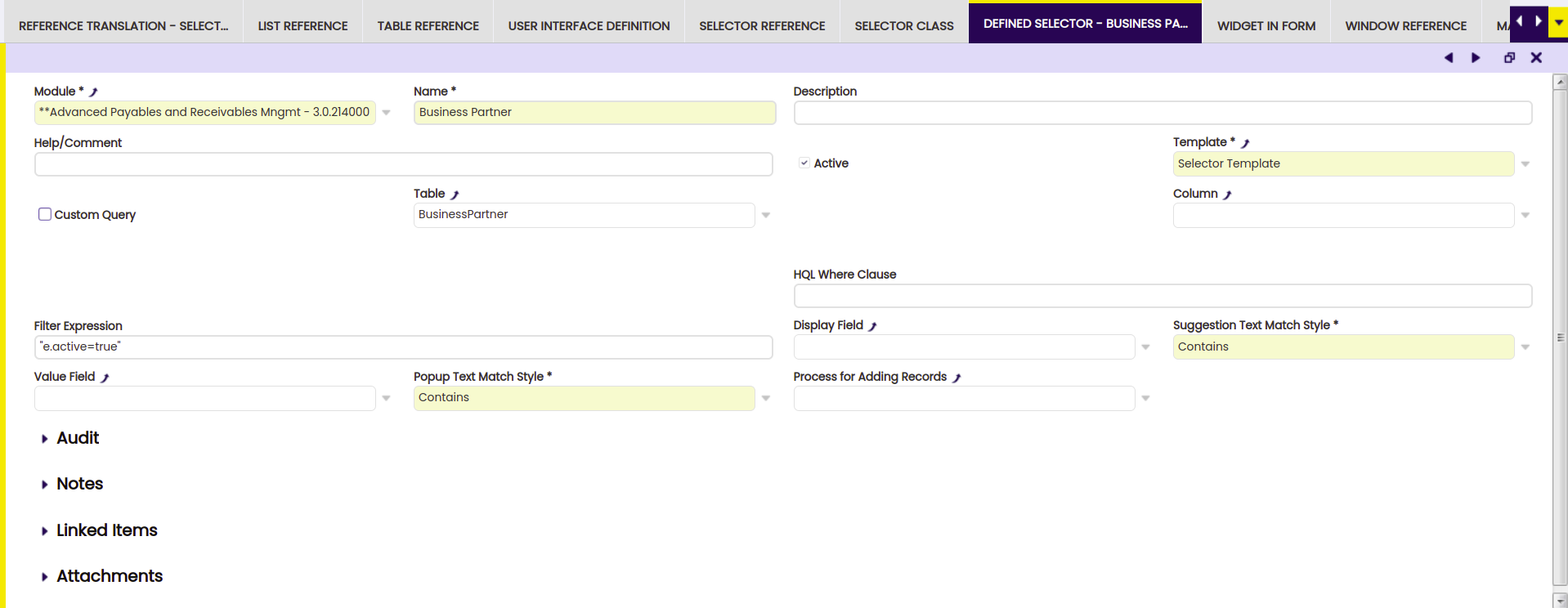
Task: Open Suggestion Text Match Style dropdown
Action: (x=1525, y=347)
